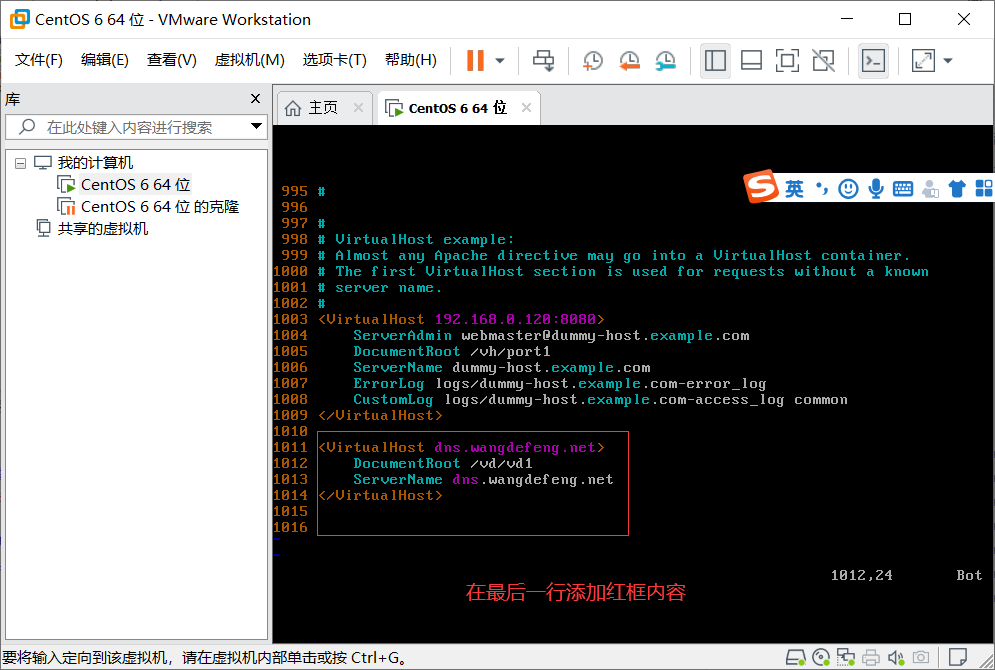Open the library search filter dropdown

(256, 126)
